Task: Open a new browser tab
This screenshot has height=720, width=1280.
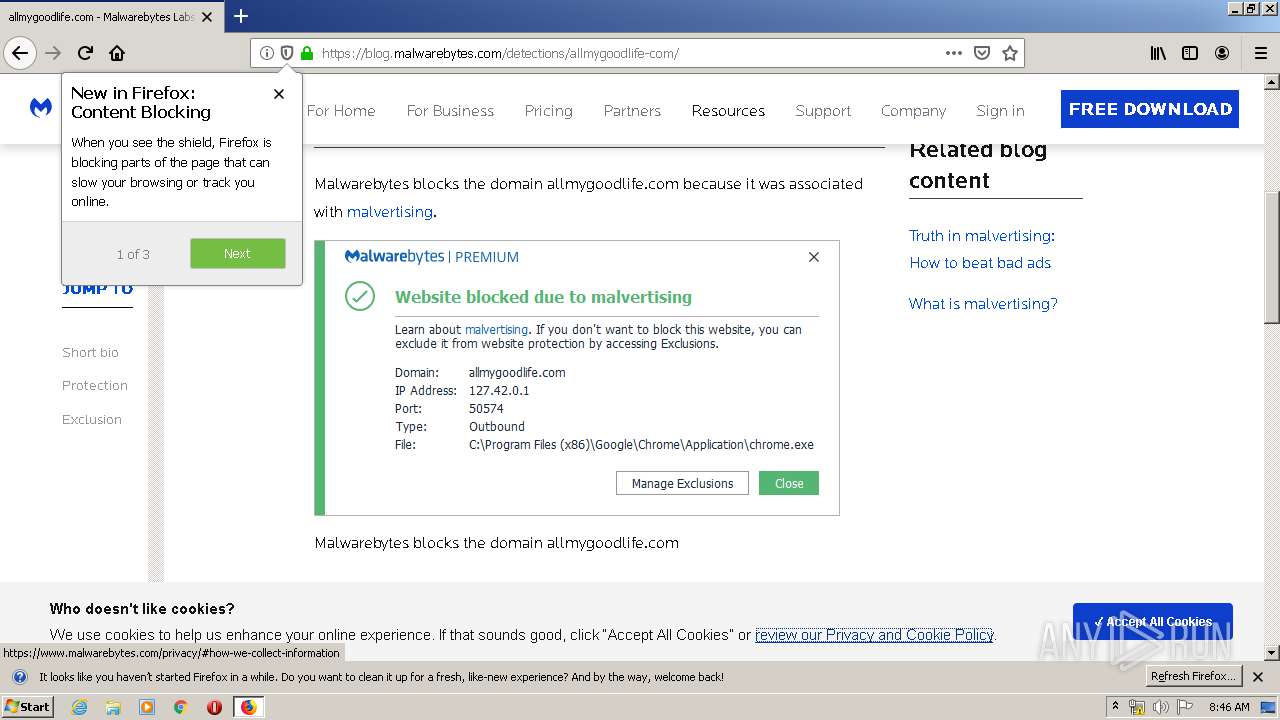Action: (x=241, y=16)
